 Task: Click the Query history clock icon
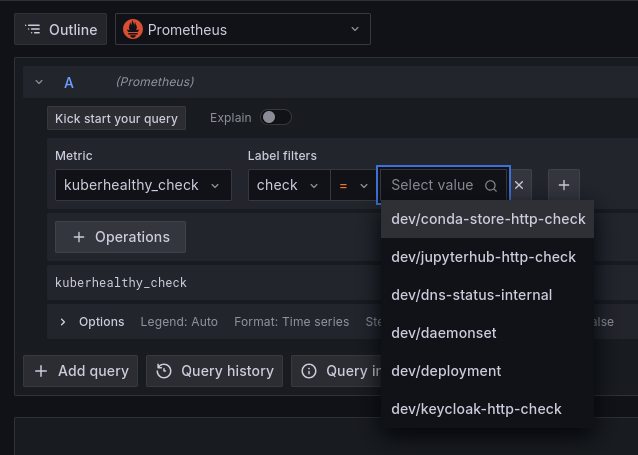click(x=164, y=371)
